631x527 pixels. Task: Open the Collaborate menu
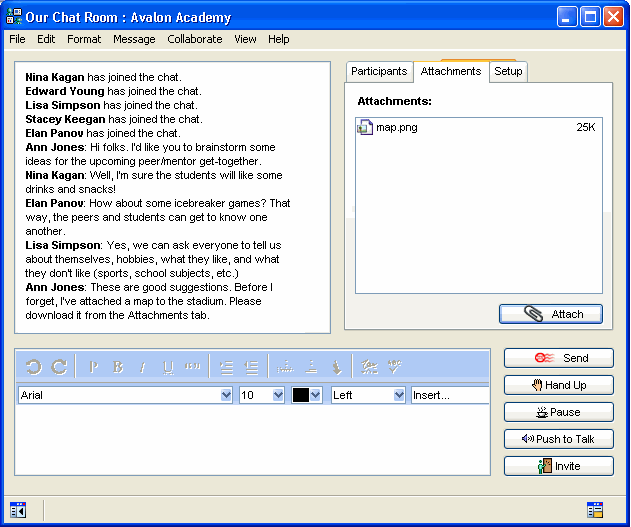(x=194, y=39)
